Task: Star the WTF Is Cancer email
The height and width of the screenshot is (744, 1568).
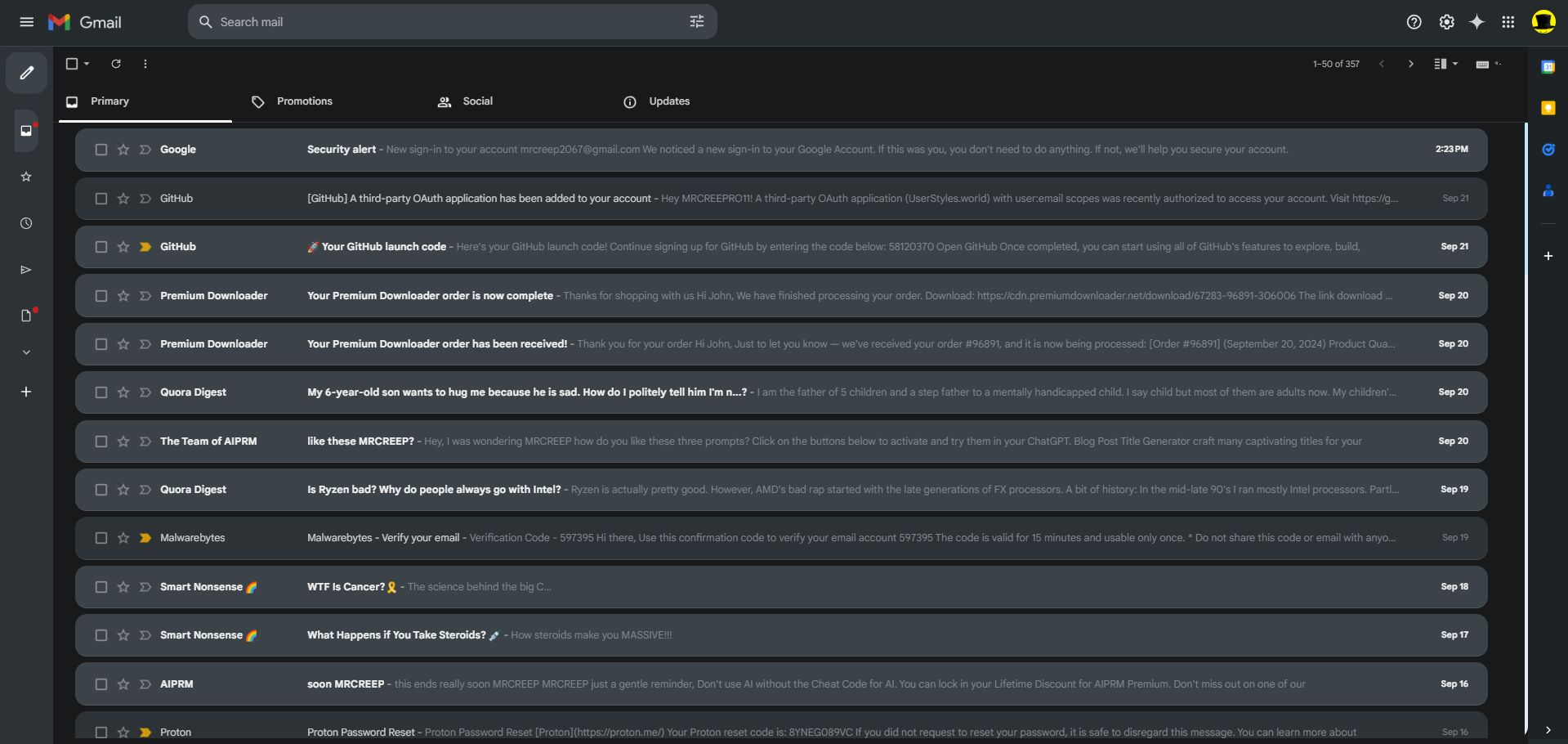Action: [x=123, y=587]
